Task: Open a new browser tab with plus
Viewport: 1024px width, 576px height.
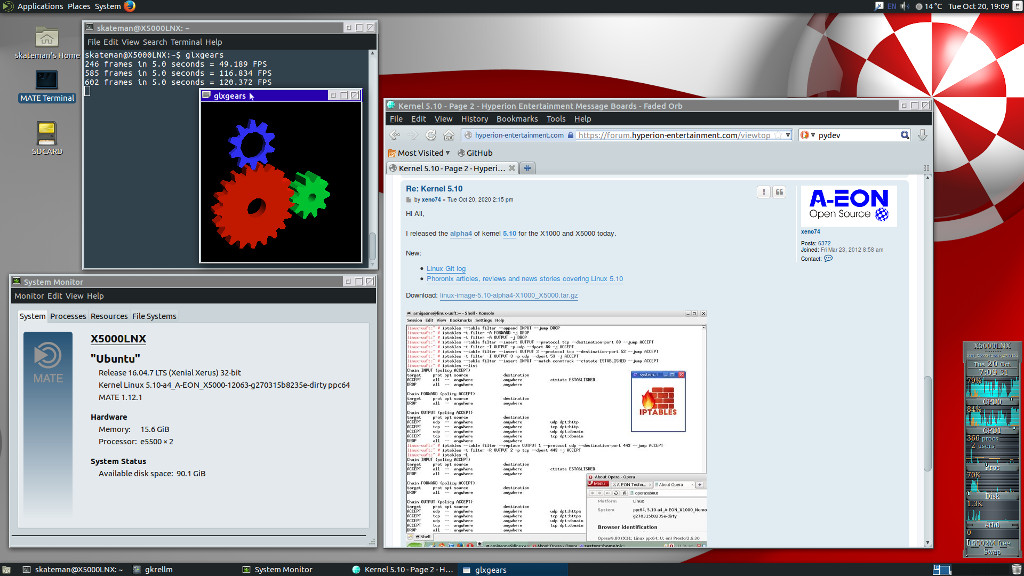Action: pos(527,168)
